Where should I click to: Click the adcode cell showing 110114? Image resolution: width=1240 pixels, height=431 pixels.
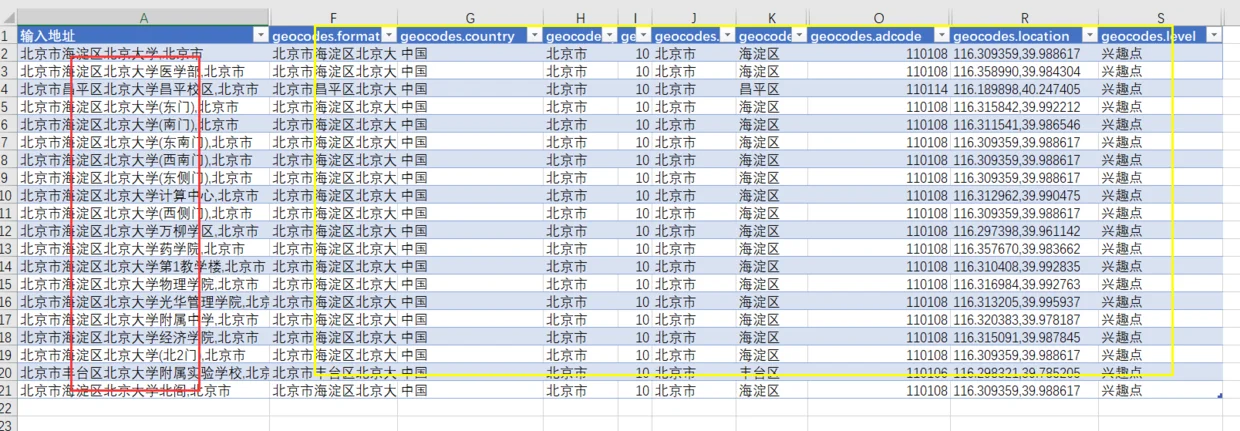[878, 89]
